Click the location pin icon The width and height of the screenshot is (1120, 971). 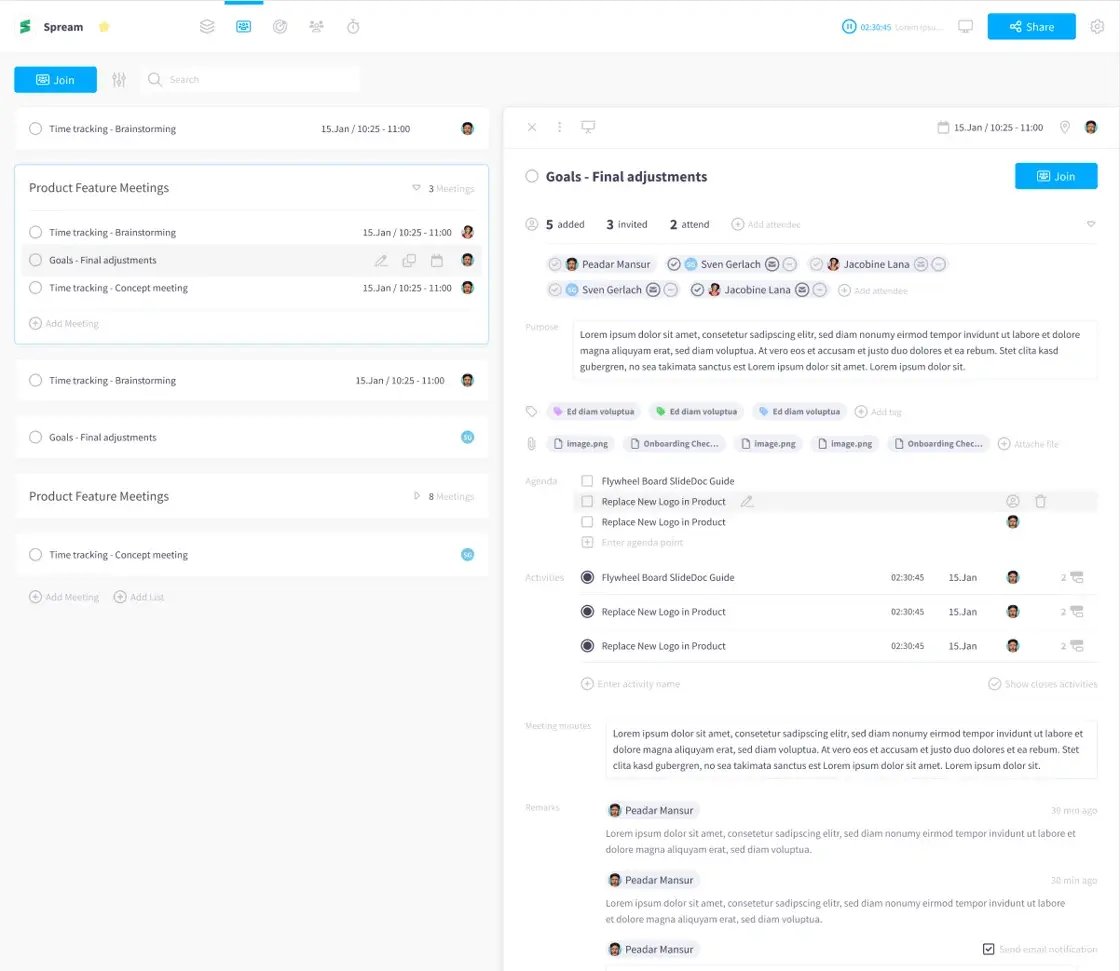1065,127
